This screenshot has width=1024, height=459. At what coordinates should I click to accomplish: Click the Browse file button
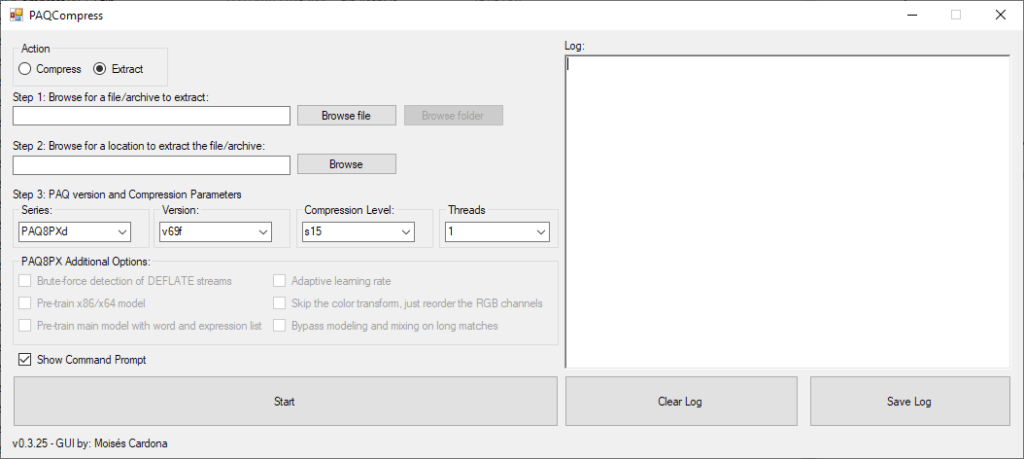tap(346, 116)
